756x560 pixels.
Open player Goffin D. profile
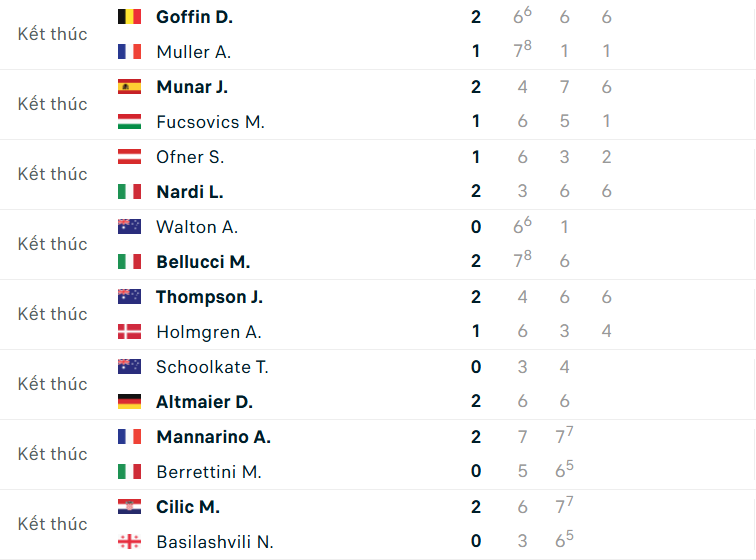(x=196, y=17)
